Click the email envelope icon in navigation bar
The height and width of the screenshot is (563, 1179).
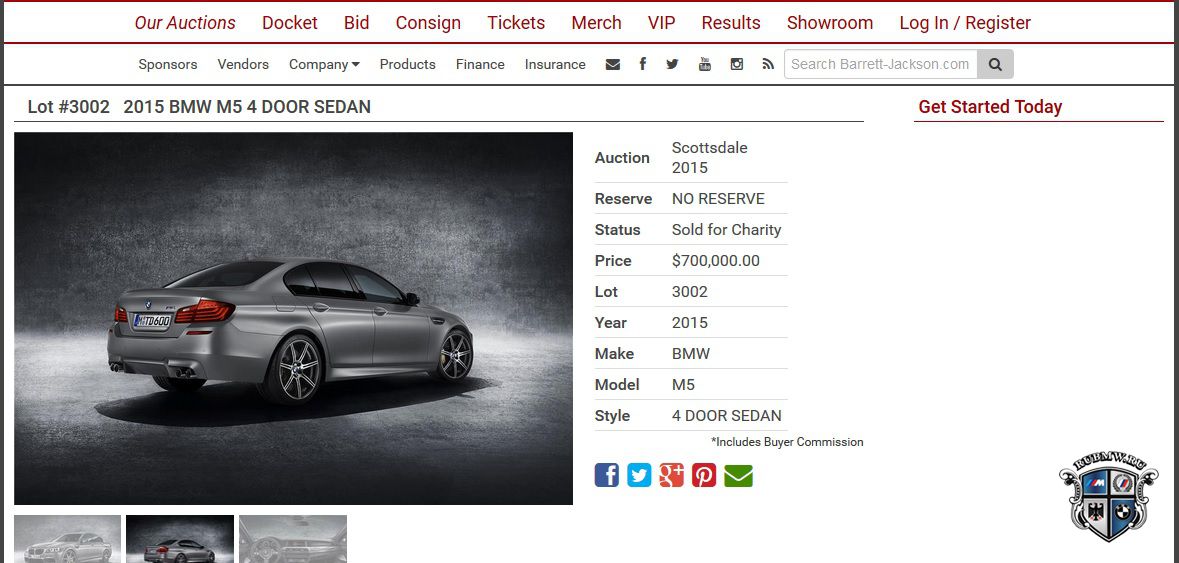613,65
